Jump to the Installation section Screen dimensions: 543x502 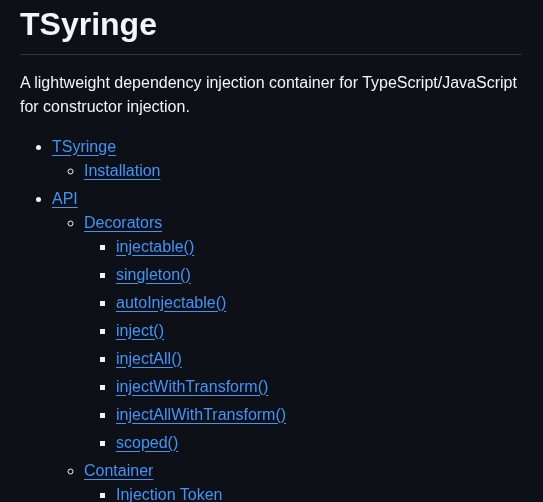[122, 171]
